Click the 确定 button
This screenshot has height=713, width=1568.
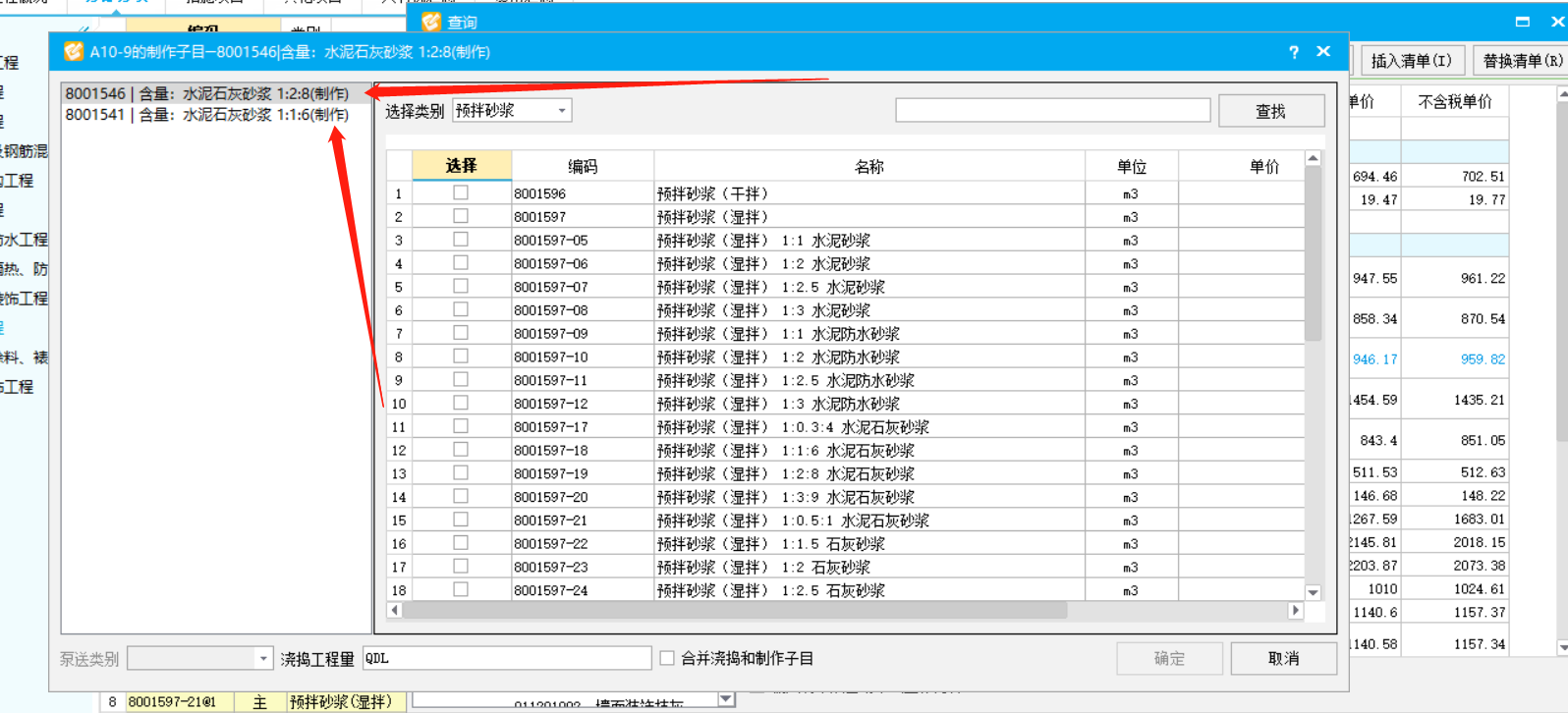pyautogui.click(x=1169, y=658)
